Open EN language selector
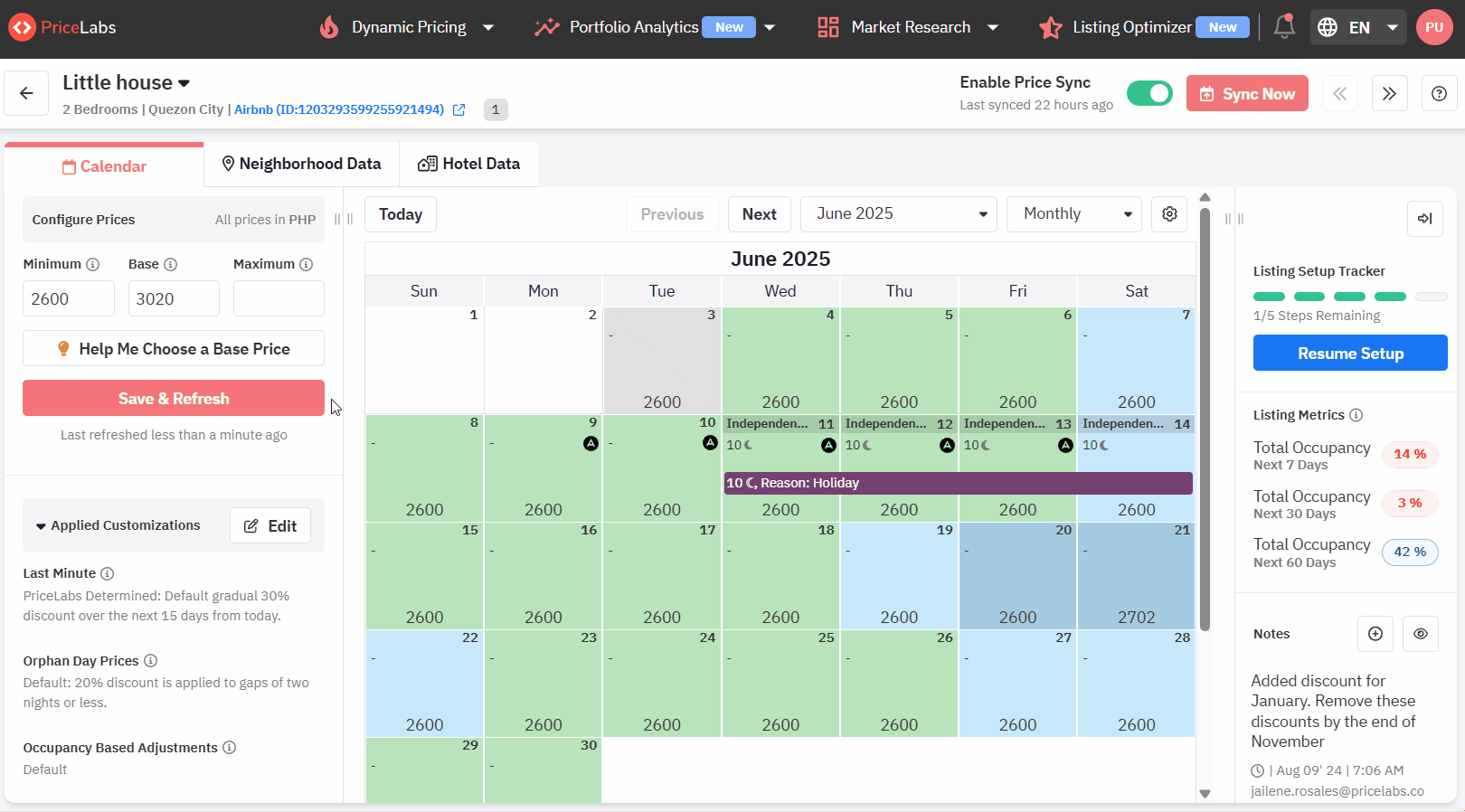This screenshot has width=1465, height=812. point(1358,27)
